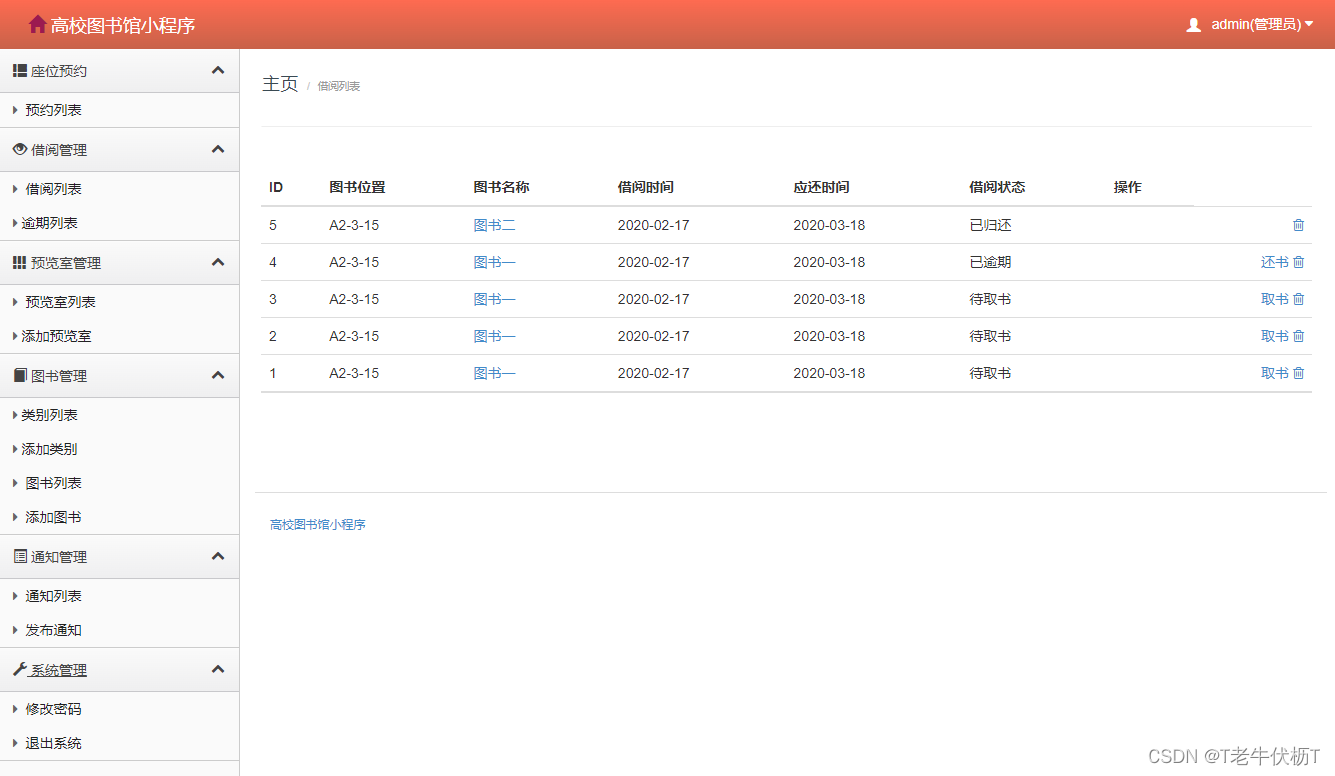The image size is (1335, 776).
Task: Delete borrow record ID 5 trash icon
Action: [1298, 225]
